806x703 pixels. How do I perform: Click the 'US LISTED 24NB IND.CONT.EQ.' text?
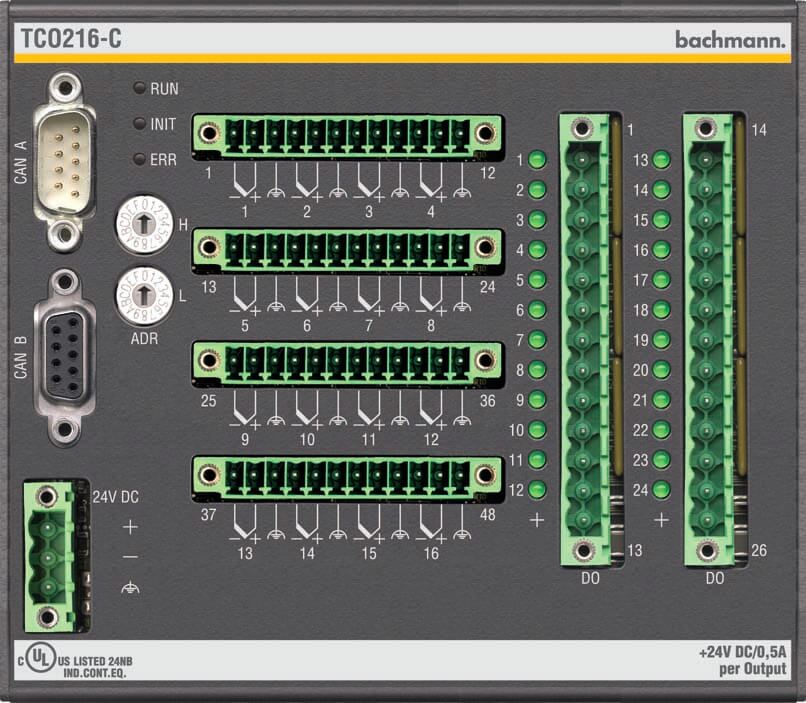tap(95, 667)
